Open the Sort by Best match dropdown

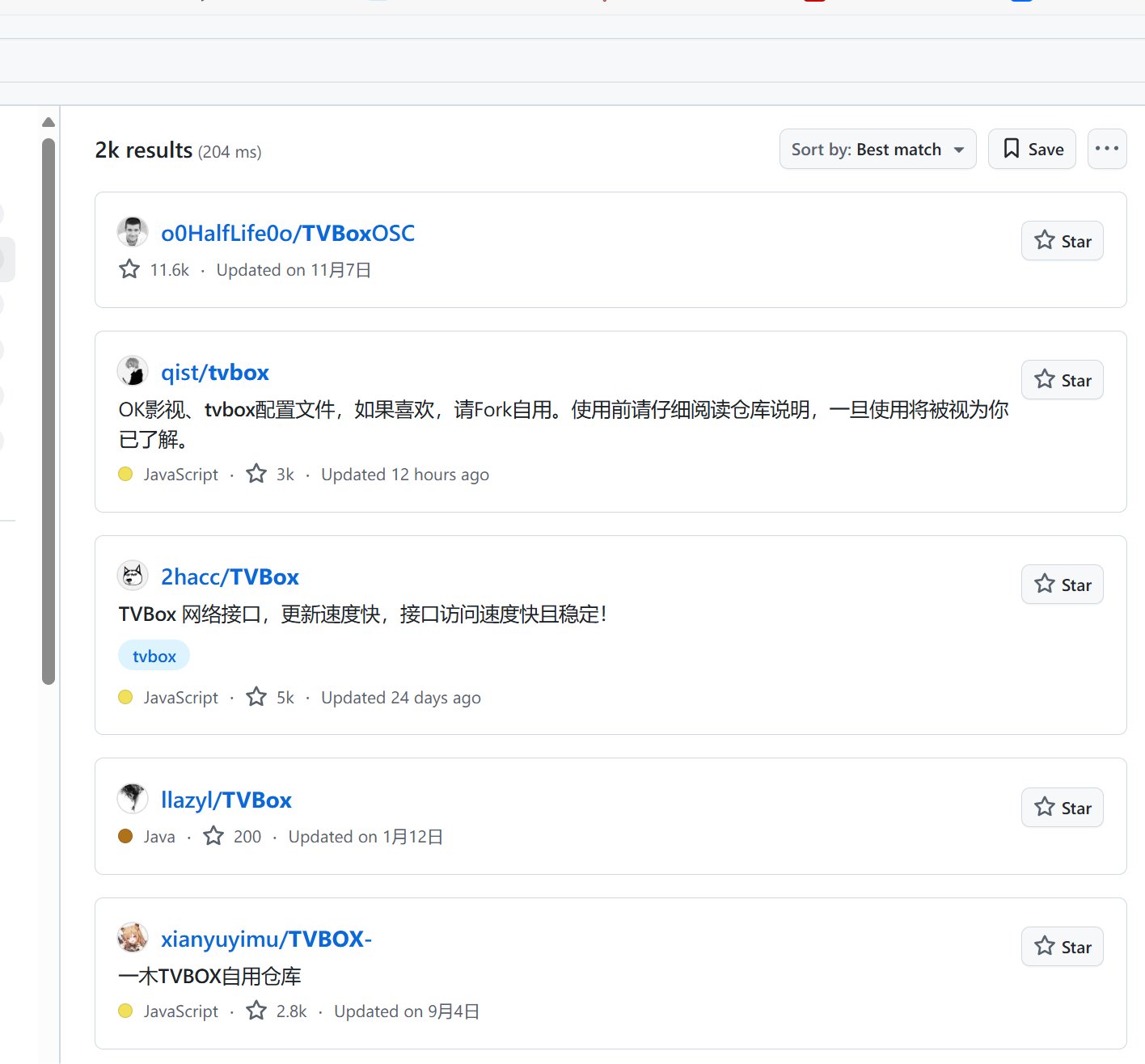[x=877, y=150]
